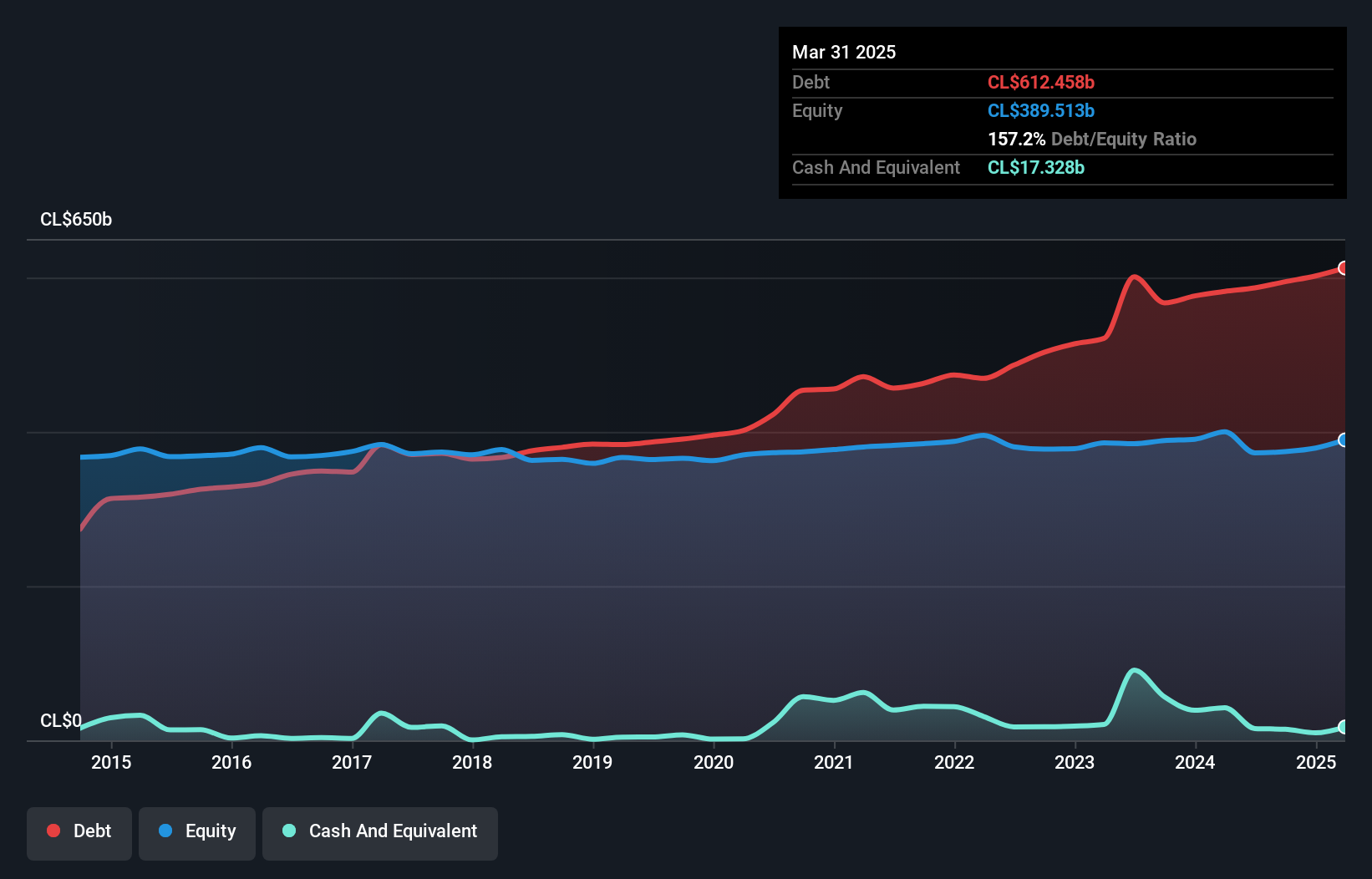The height and width of the screenshot is (879, 1372).
Task: Click the red Debt legend dot
Action: click(53, 831)
